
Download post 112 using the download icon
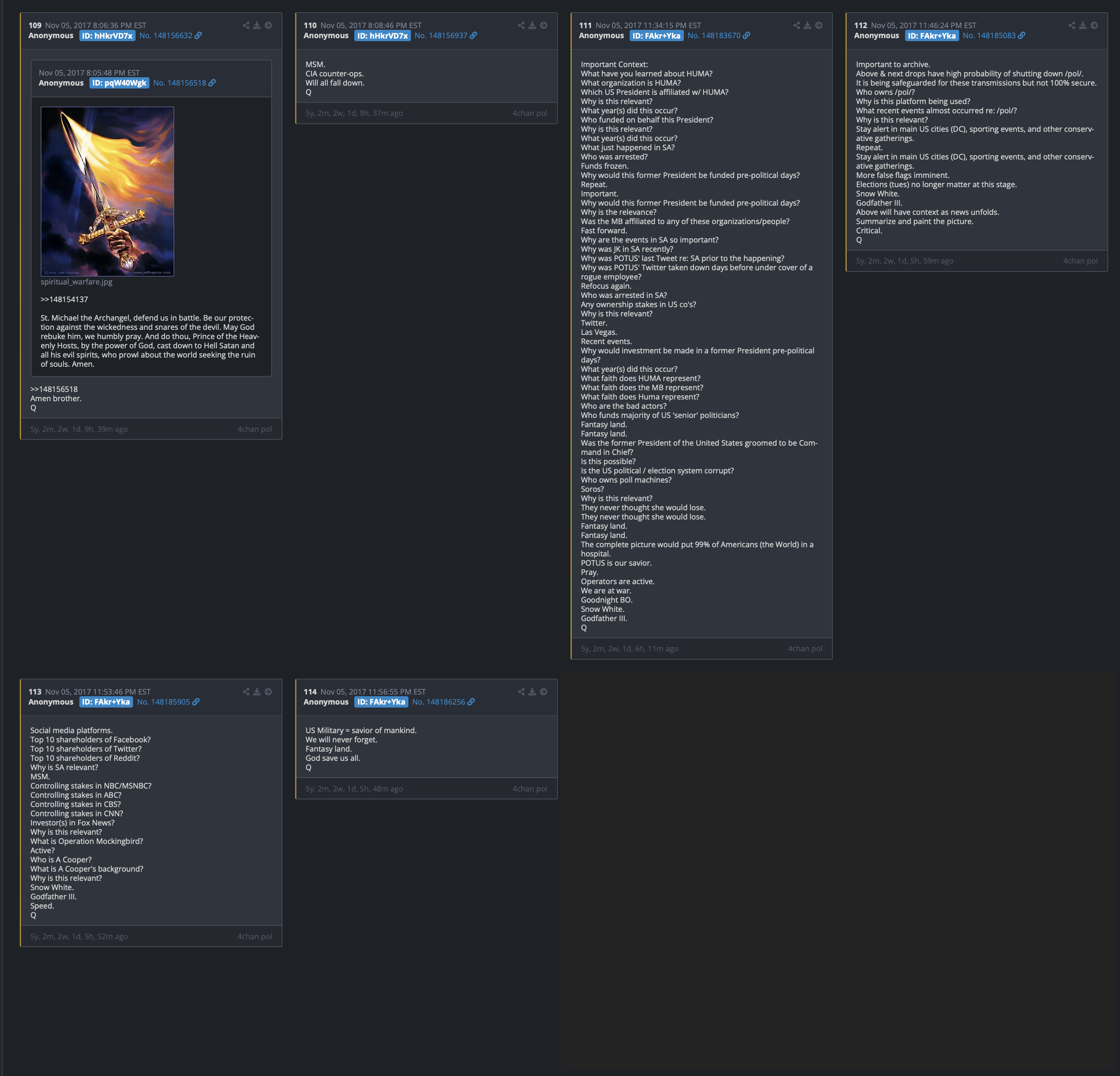coord(1082,26)
